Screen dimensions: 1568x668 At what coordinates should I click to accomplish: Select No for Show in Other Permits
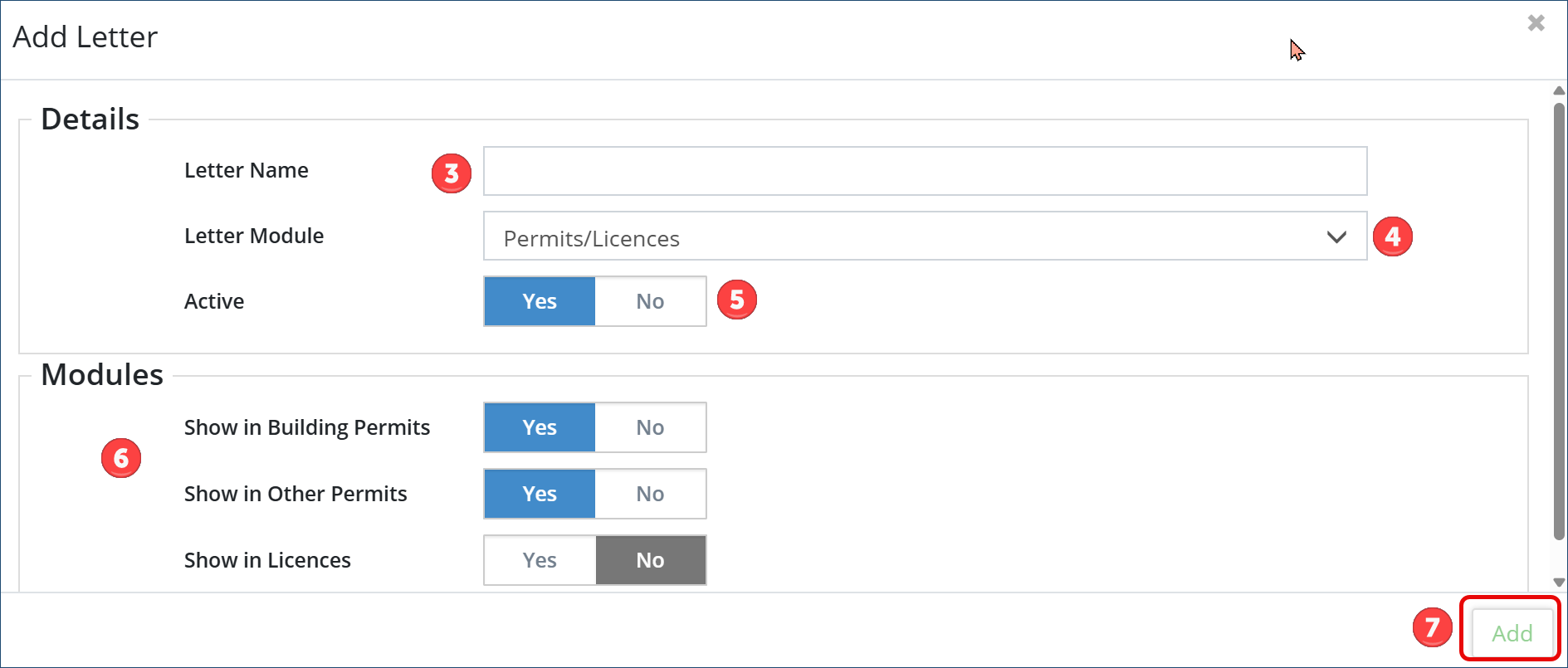[650, 494]
